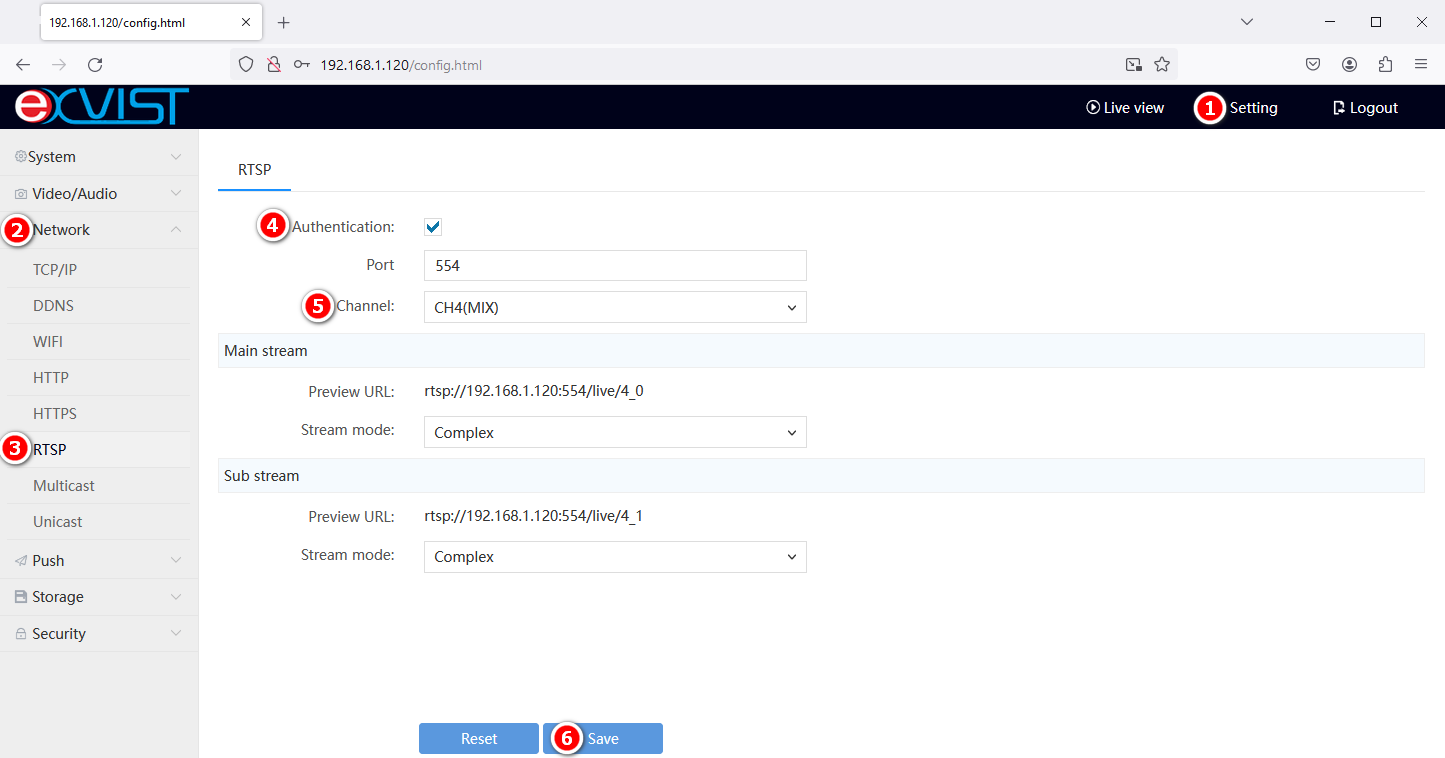Uncheck the Authentication checkbox
Screen dimensions: 1445x758
(x=433, y=227)
